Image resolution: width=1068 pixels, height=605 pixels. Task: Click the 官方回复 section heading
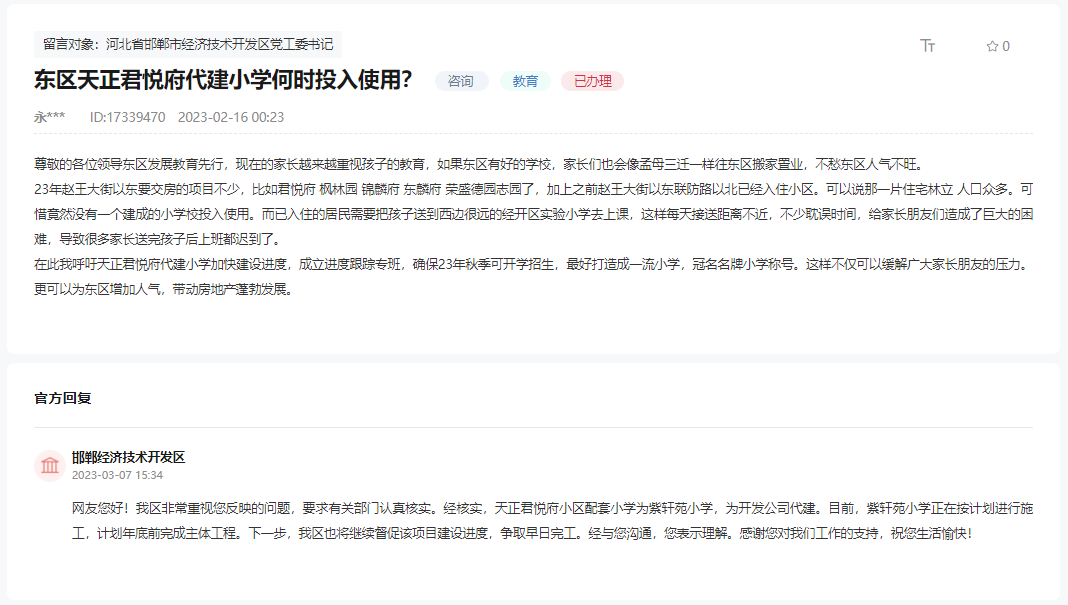(63, 398)
